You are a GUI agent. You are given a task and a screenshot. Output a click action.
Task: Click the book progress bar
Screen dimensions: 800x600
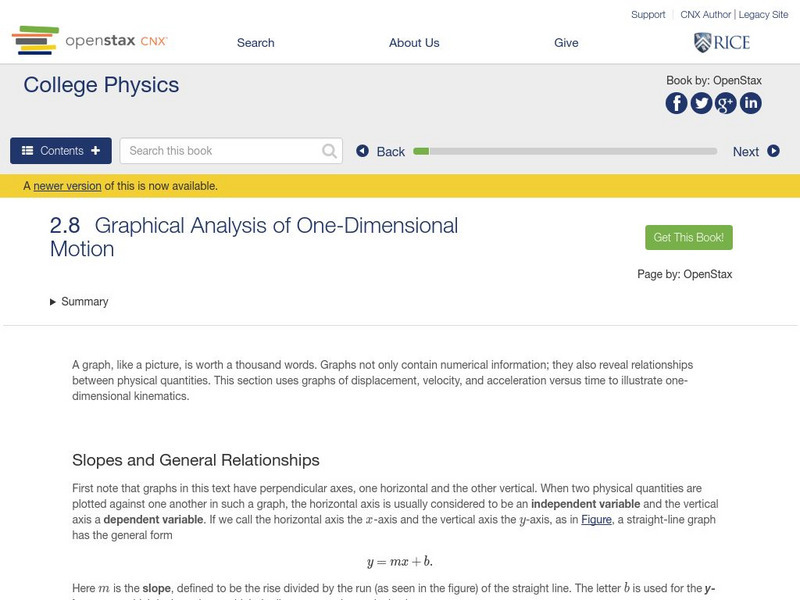[x=565, y=151]
